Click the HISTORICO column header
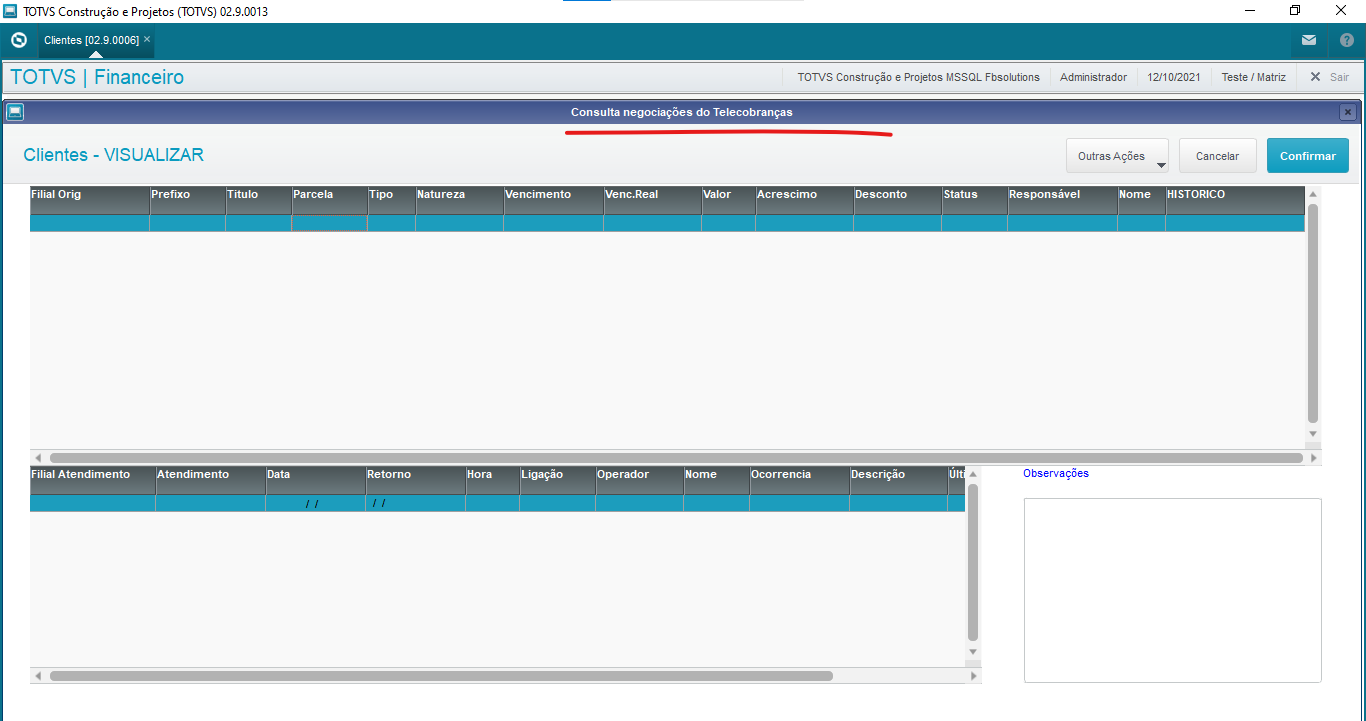The image size is (1366, 721). (x=1235, y=200)
